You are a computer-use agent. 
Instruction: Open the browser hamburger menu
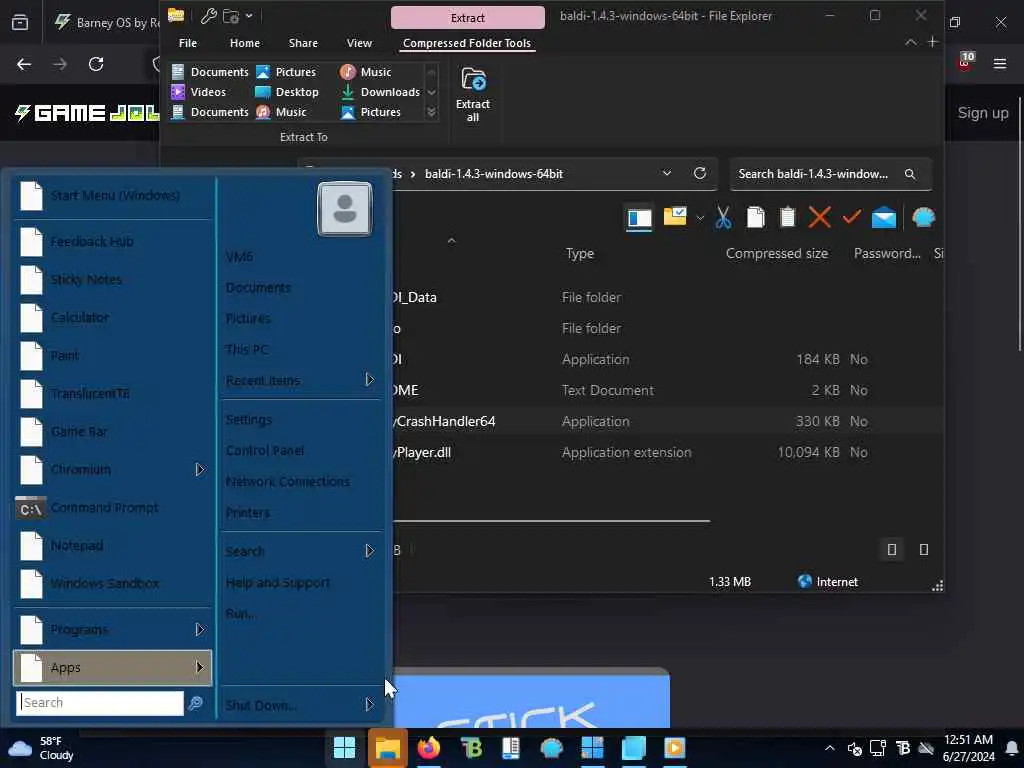point(1000,63)
